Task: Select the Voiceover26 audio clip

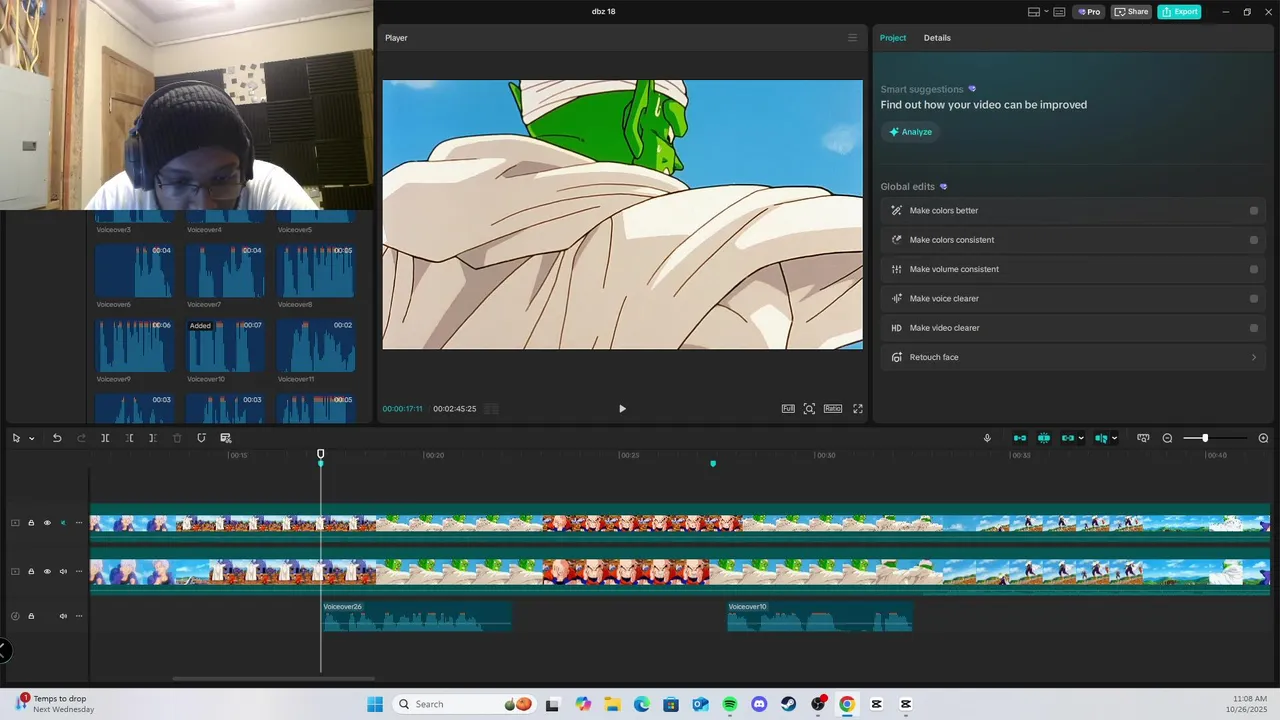Action: point(417,616)
